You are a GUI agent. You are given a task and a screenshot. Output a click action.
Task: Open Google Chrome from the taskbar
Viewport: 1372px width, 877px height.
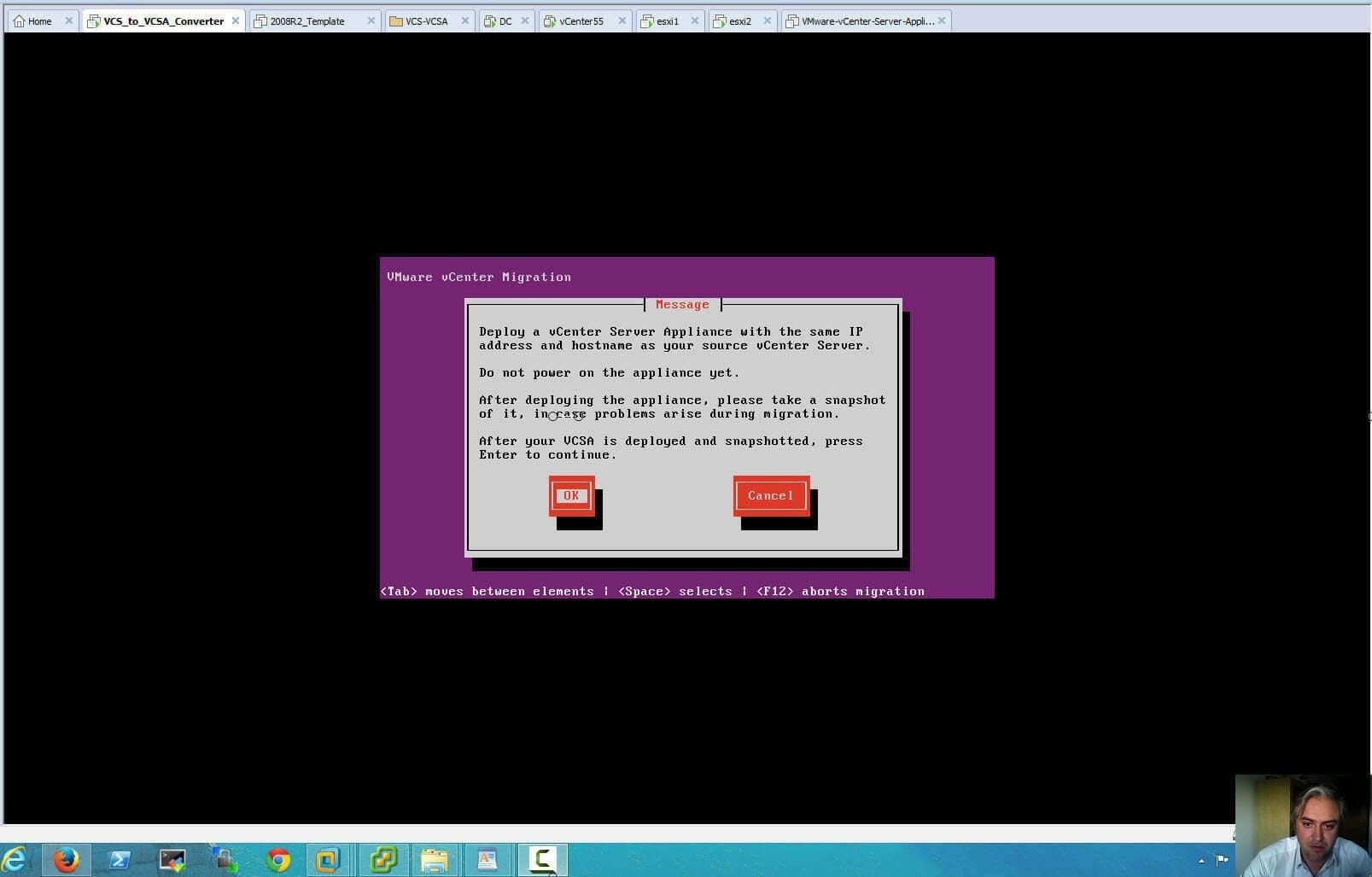click(x=278, y=860)
